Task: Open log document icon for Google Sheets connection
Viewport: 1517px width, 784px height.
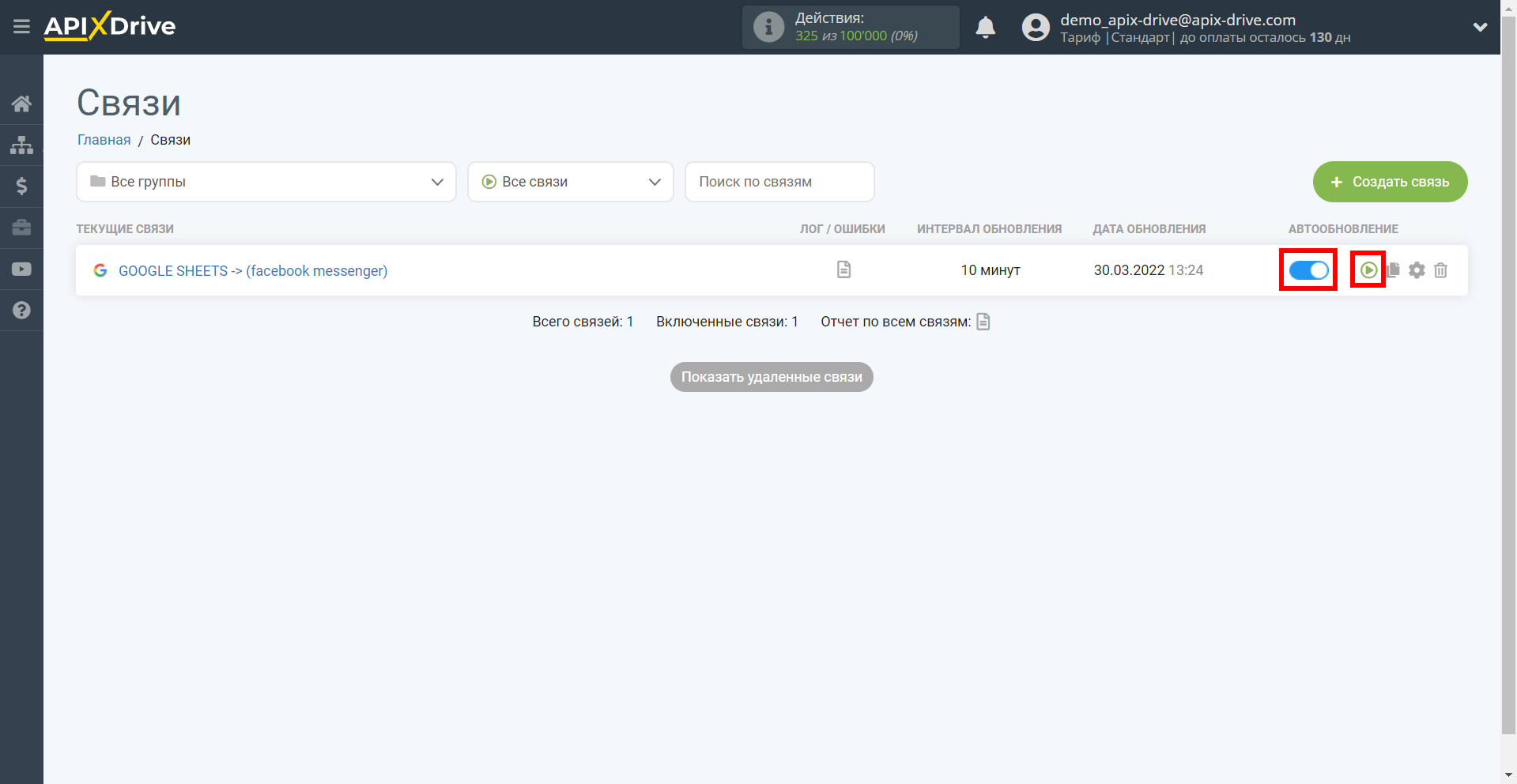Action: pos(843,269)
